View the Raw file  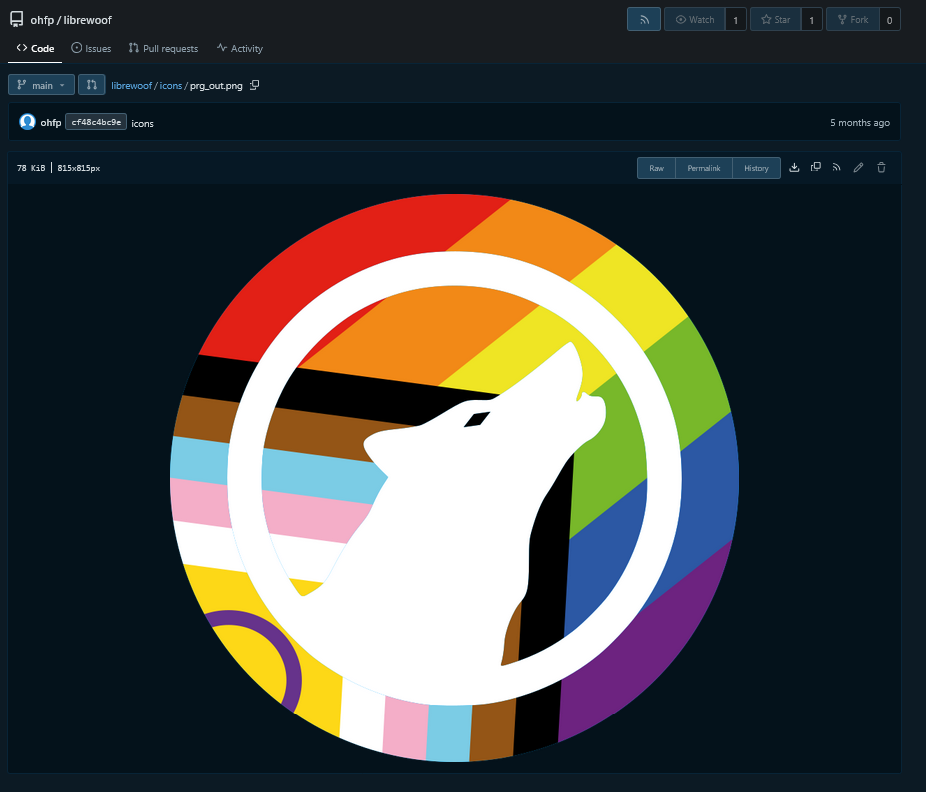656,168
